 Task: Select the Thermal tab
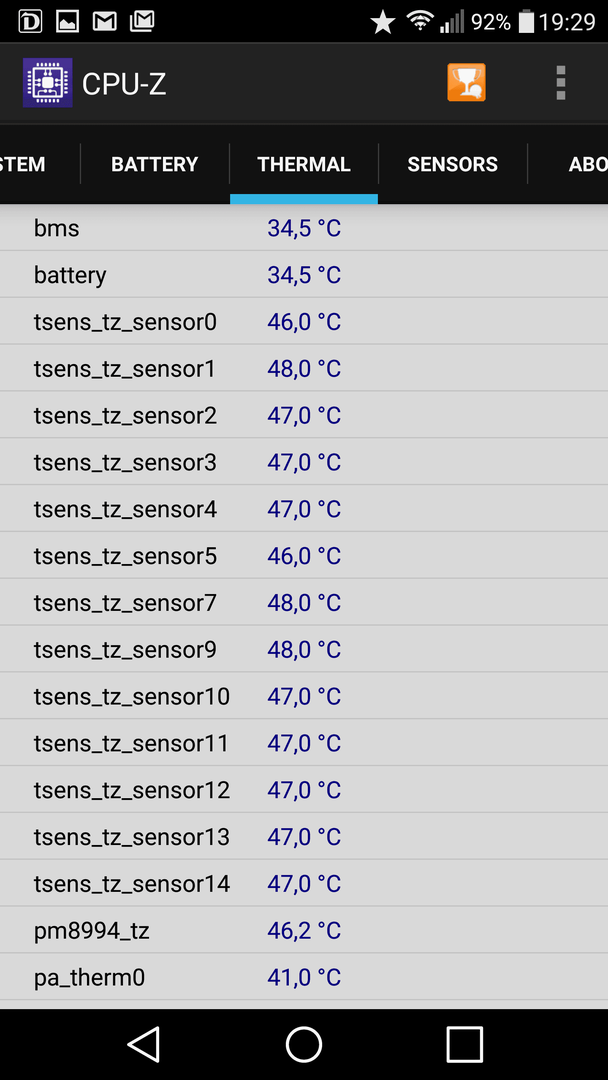coord(304,164)
